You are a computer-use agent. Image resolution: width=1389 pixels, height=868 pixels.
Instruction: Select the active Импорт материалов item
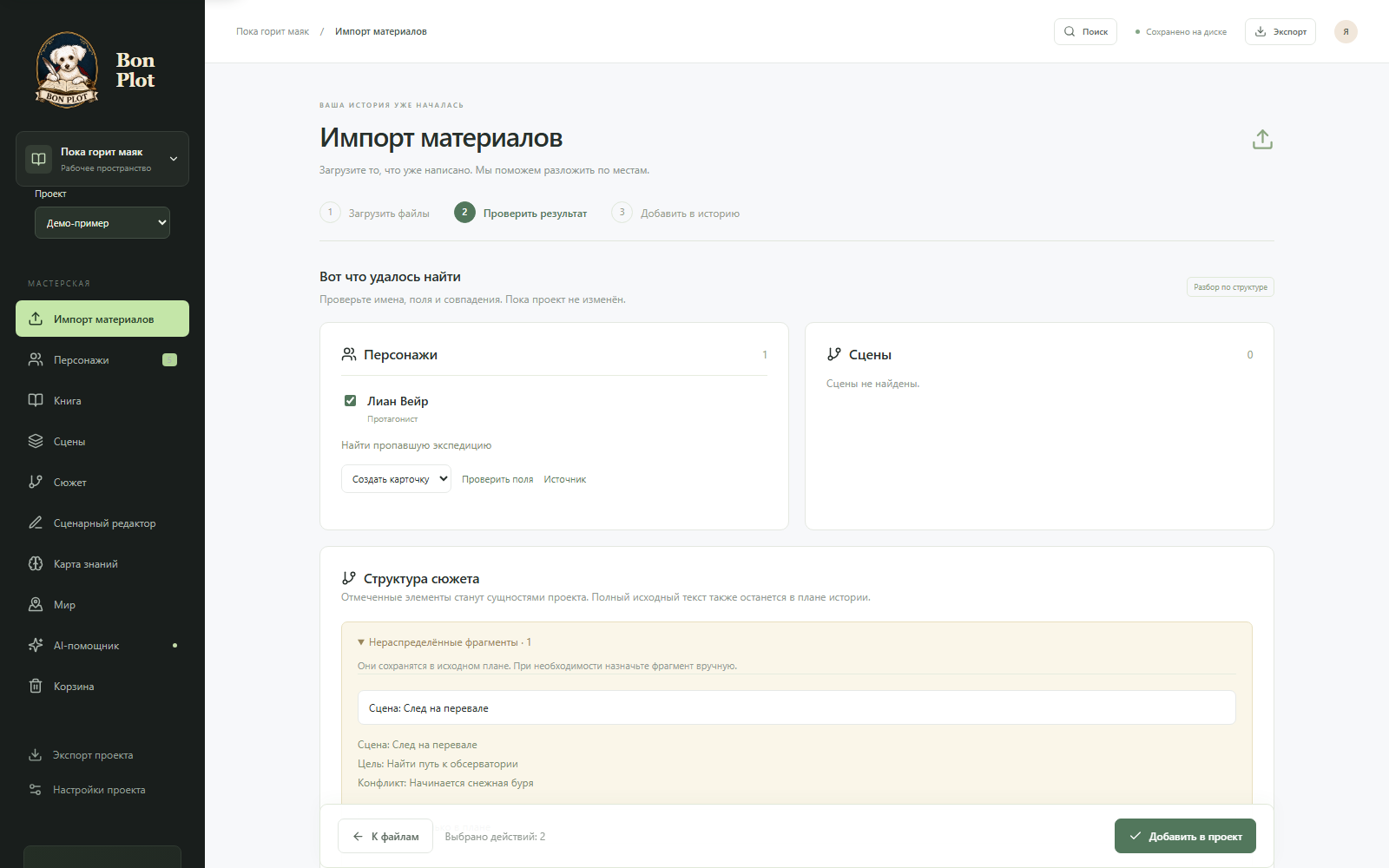(x=102, y=319)
